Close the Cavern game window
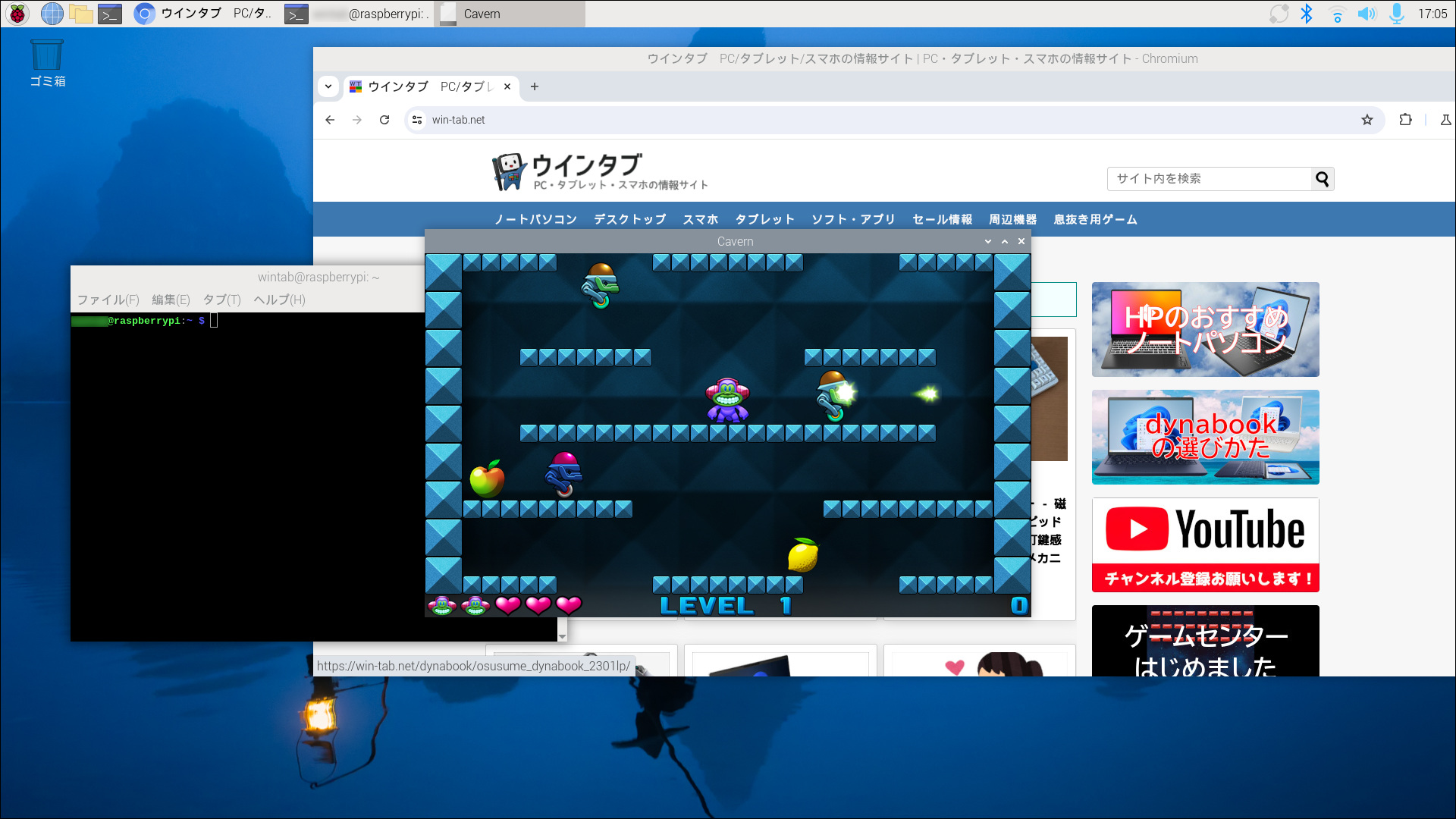Image resolution: width=1456 pixels, height=819 pixels. (1021, 241)
